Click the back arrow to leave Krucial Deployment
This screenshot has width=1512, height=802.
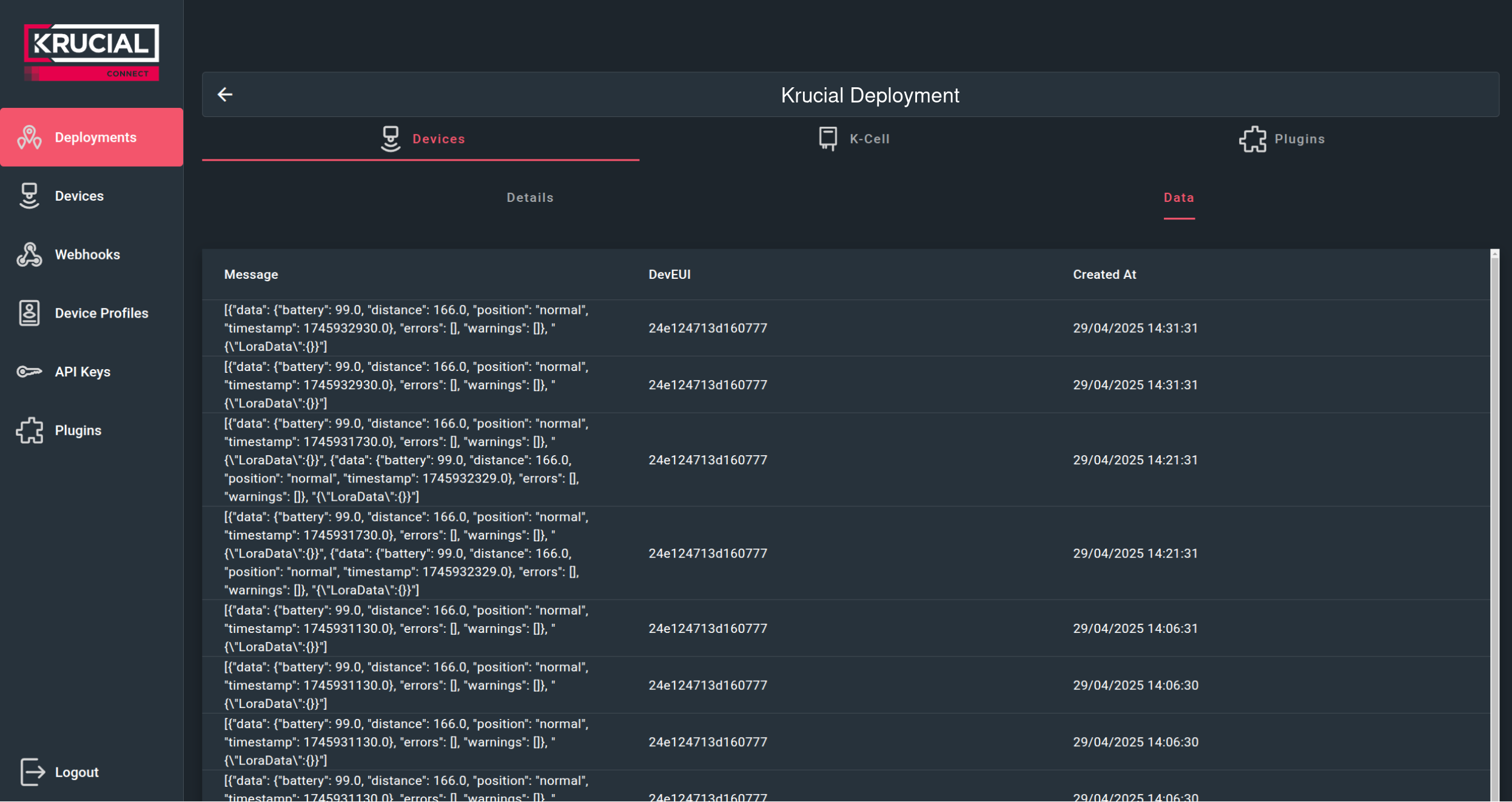click(225, 95)
